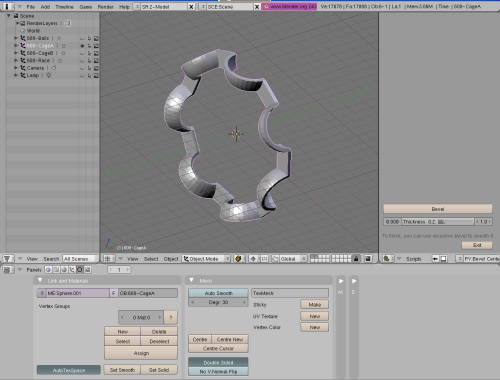Delete the SR:2-Model screen with X button
The width and height of the screenshot is (500, 380).
pyautogui.click(x=191, y=7)
